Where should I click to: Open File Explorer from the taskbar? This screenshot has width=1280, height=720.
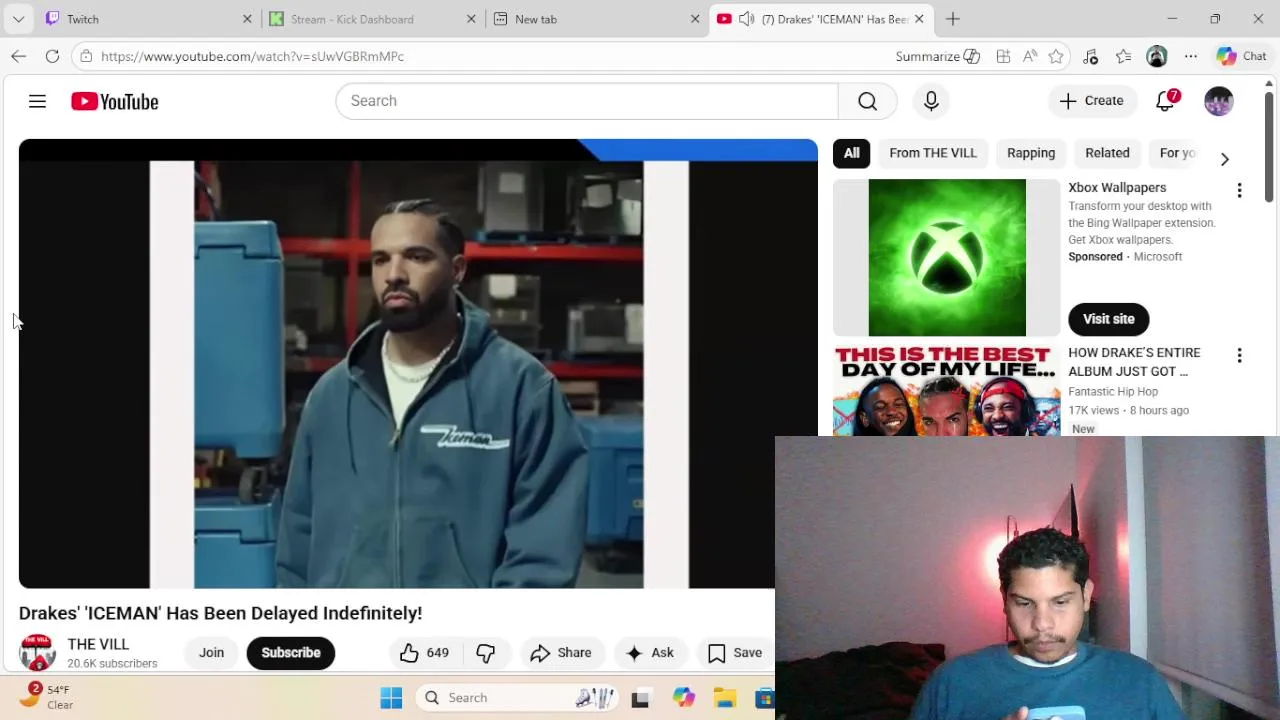(x=725, y=698)
